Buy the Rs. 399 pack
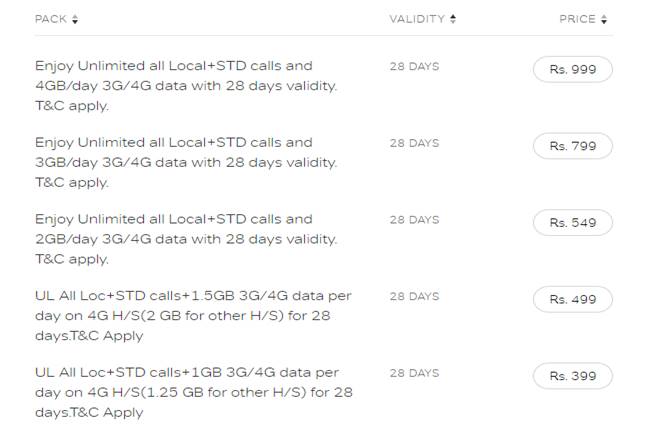Image resolution: width=660 pixels, height=440 pixels. click(x=572, y=376)
